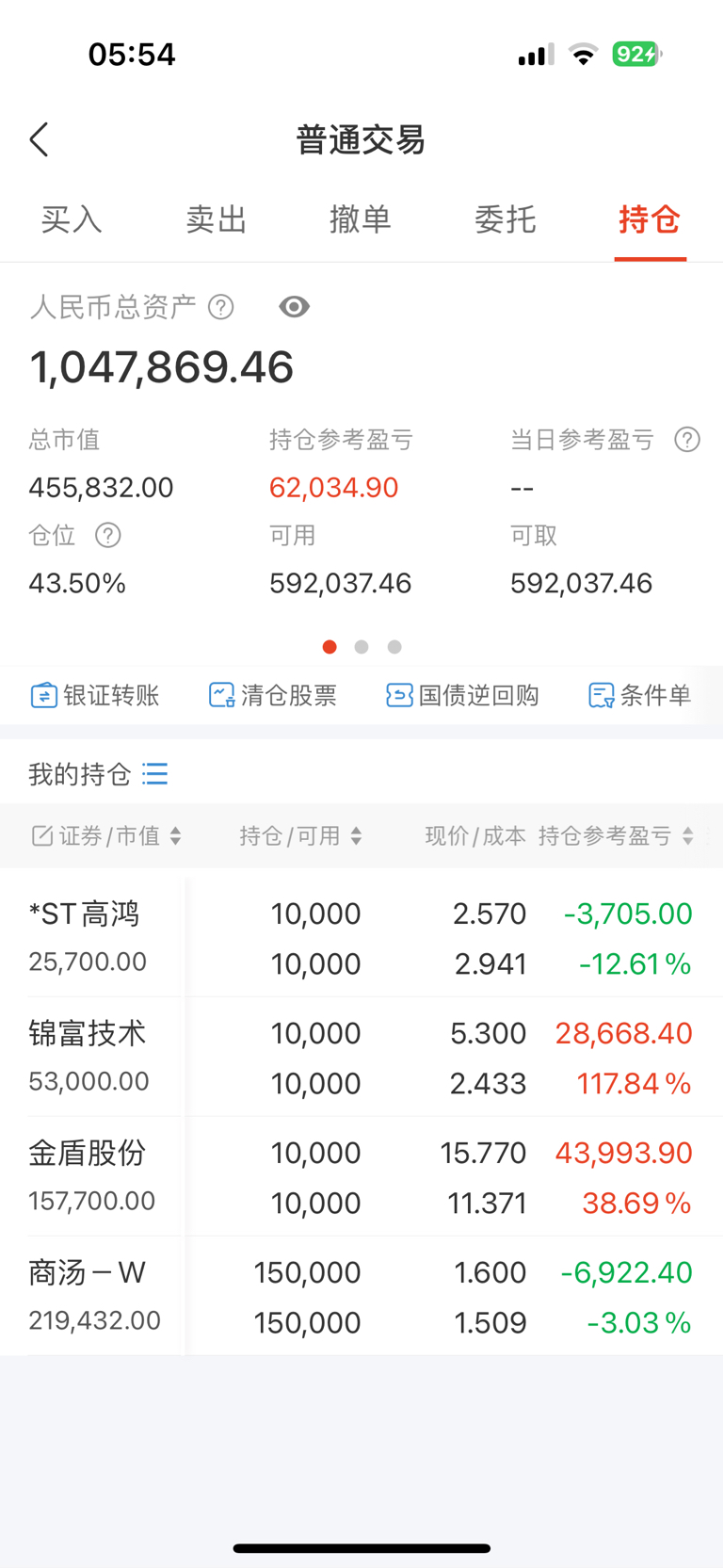Tap profit 43,993.90 for 金盾股份
This screenshot has height=1568, width=724.
click(624, 1153)
